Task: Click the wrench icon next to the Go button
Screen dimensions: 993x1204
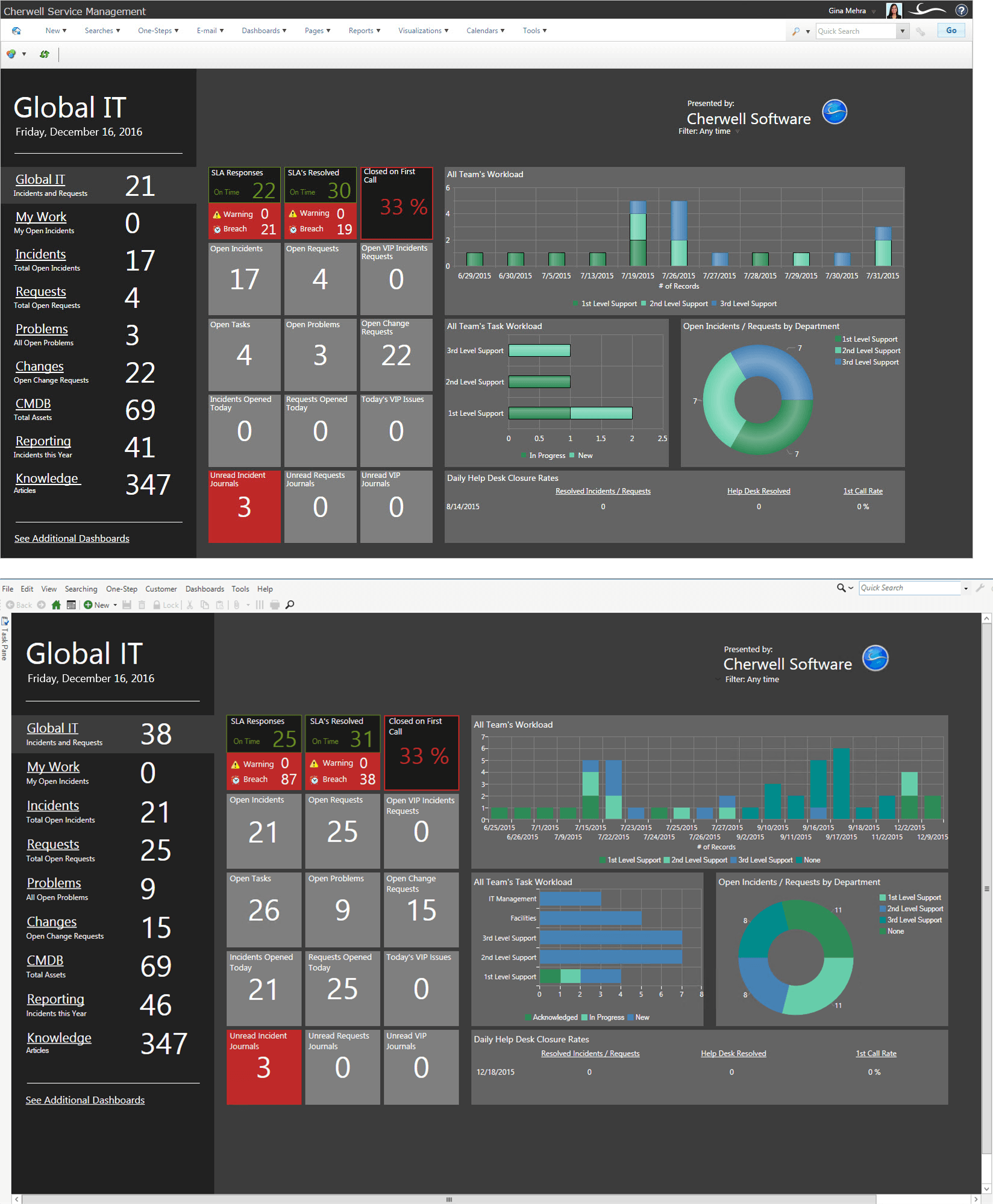Action: tap(921, 31)
